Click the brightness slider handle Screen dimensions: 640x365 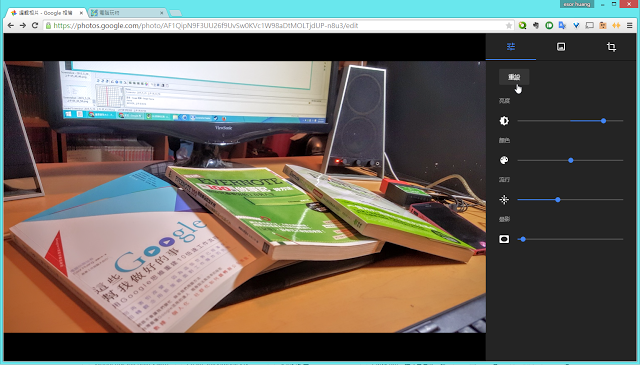point(603,121)
